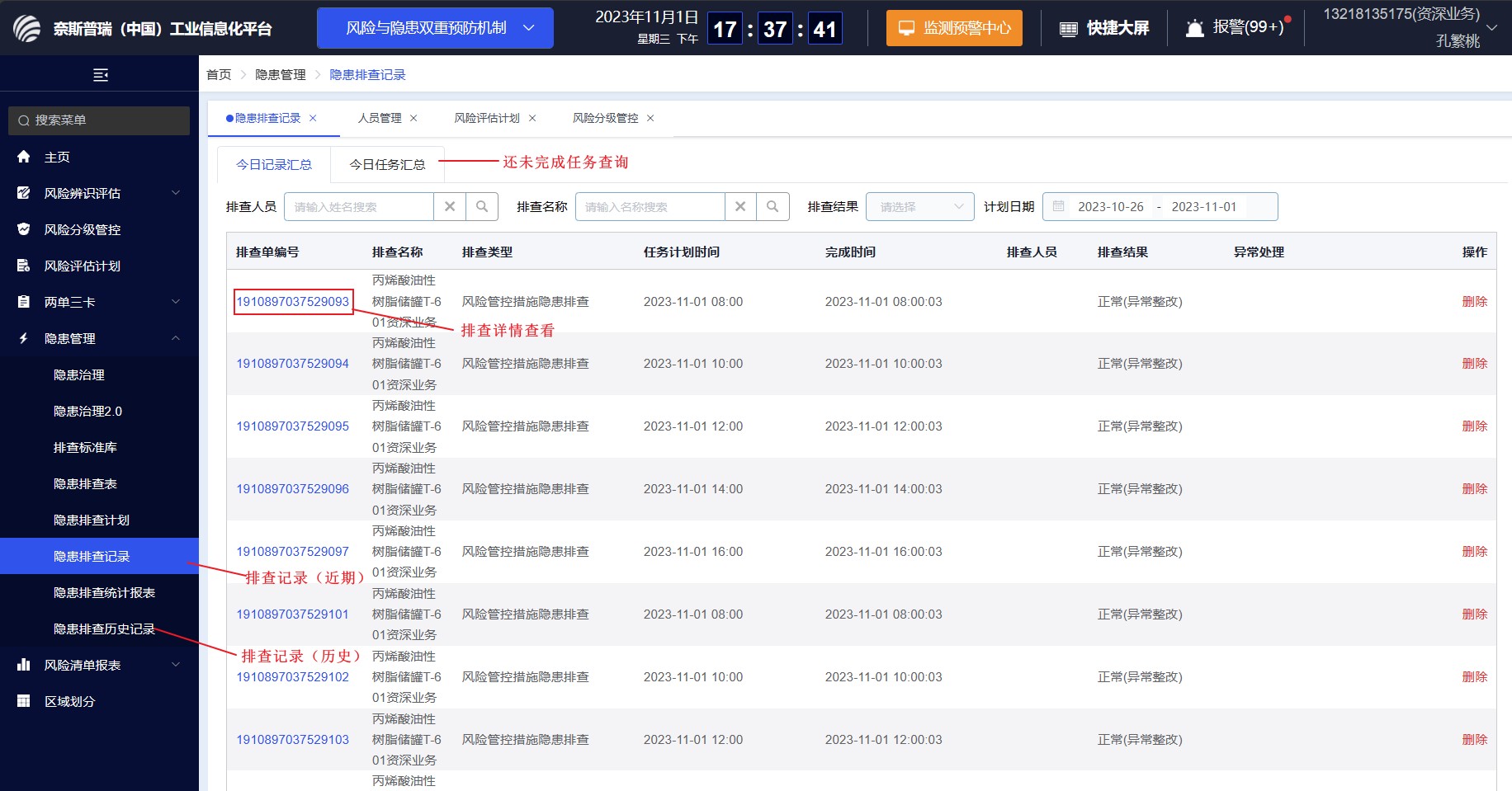Click the 任务计划时间 column header
This screenshot has width=1512, height=791.
[682, 252]
